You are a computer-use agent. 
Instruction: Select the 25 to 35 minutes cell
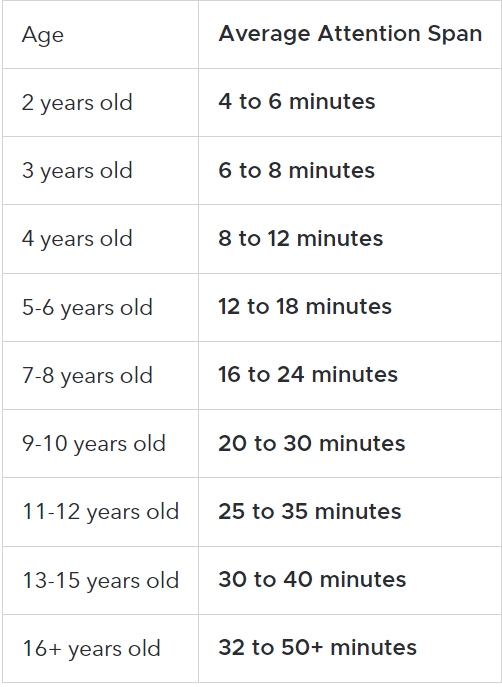coord(310,511)
